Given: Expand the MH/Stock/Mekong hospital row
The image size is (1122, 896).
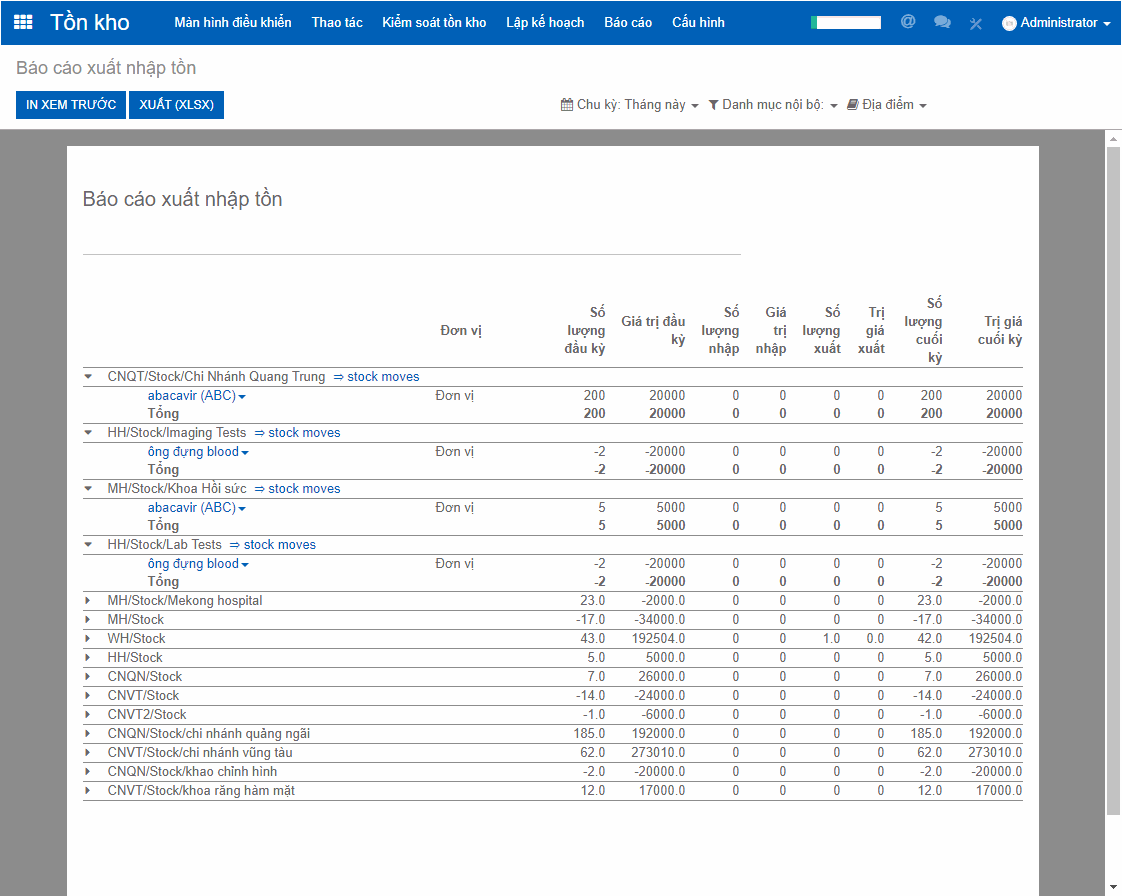Looking at the screenshot, I should point(88,601).
